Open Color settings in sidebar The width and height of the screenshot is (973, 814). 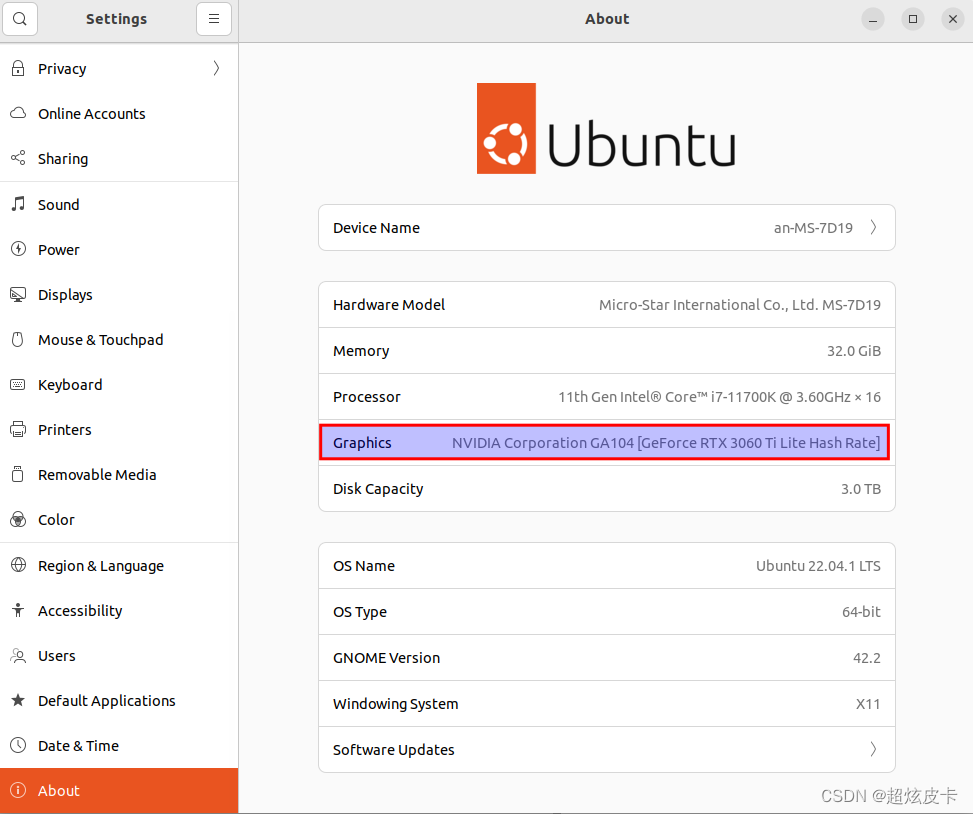(56, 520)
